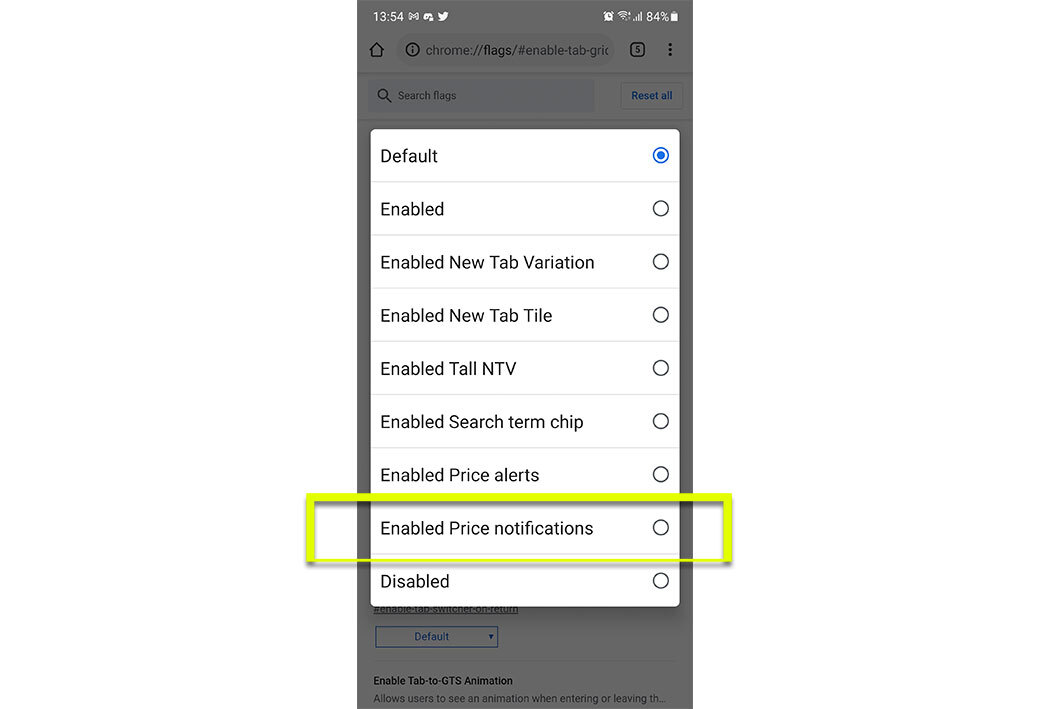Open the three-dot Chrome menu
This screenshot has height=709, width=1050.
tap(670, 50)
